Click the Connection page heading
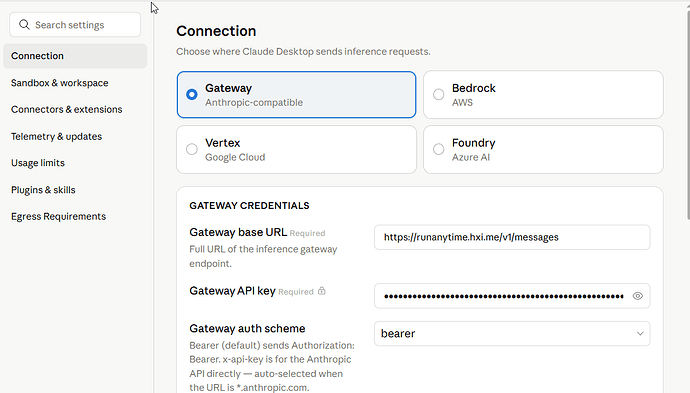 click(216, 31)
